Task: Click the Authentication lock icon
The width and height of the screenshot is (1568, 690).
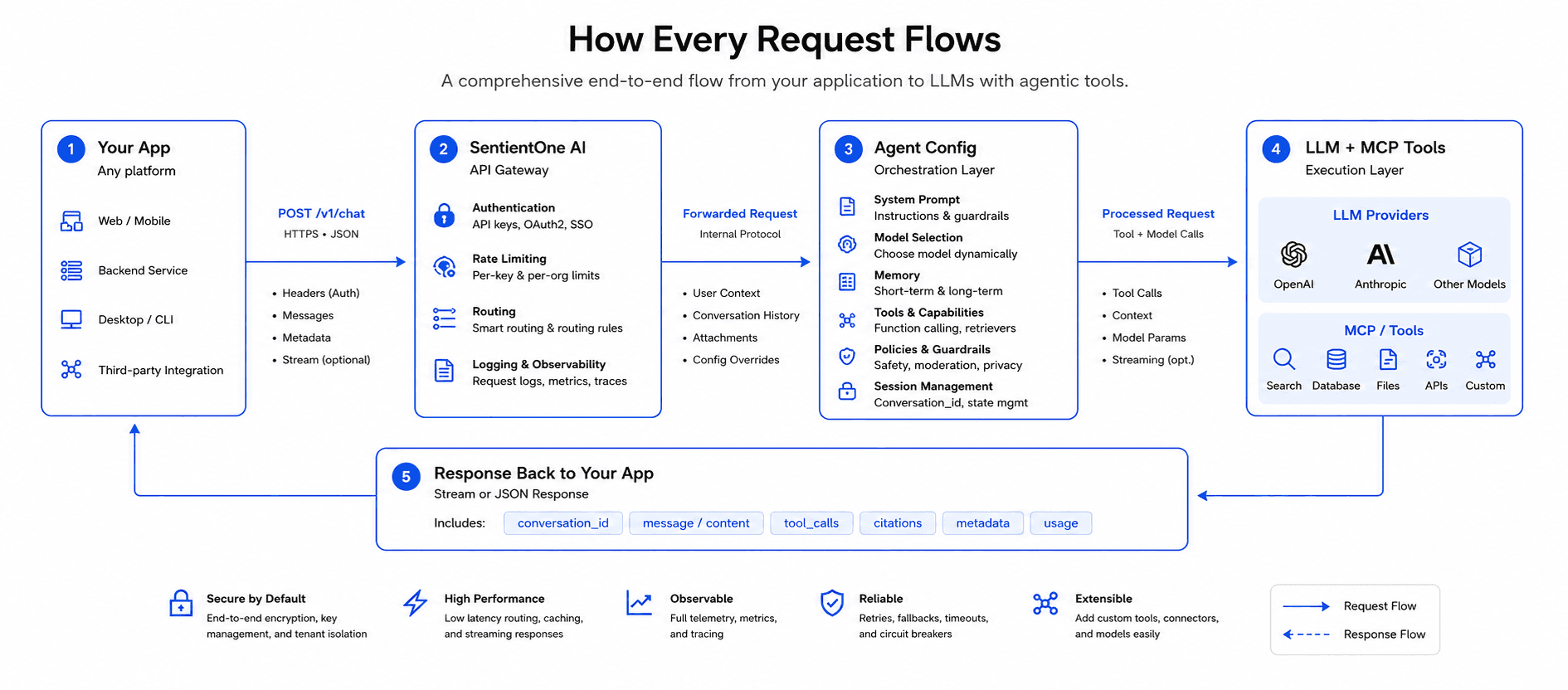Action: [445, 216]
